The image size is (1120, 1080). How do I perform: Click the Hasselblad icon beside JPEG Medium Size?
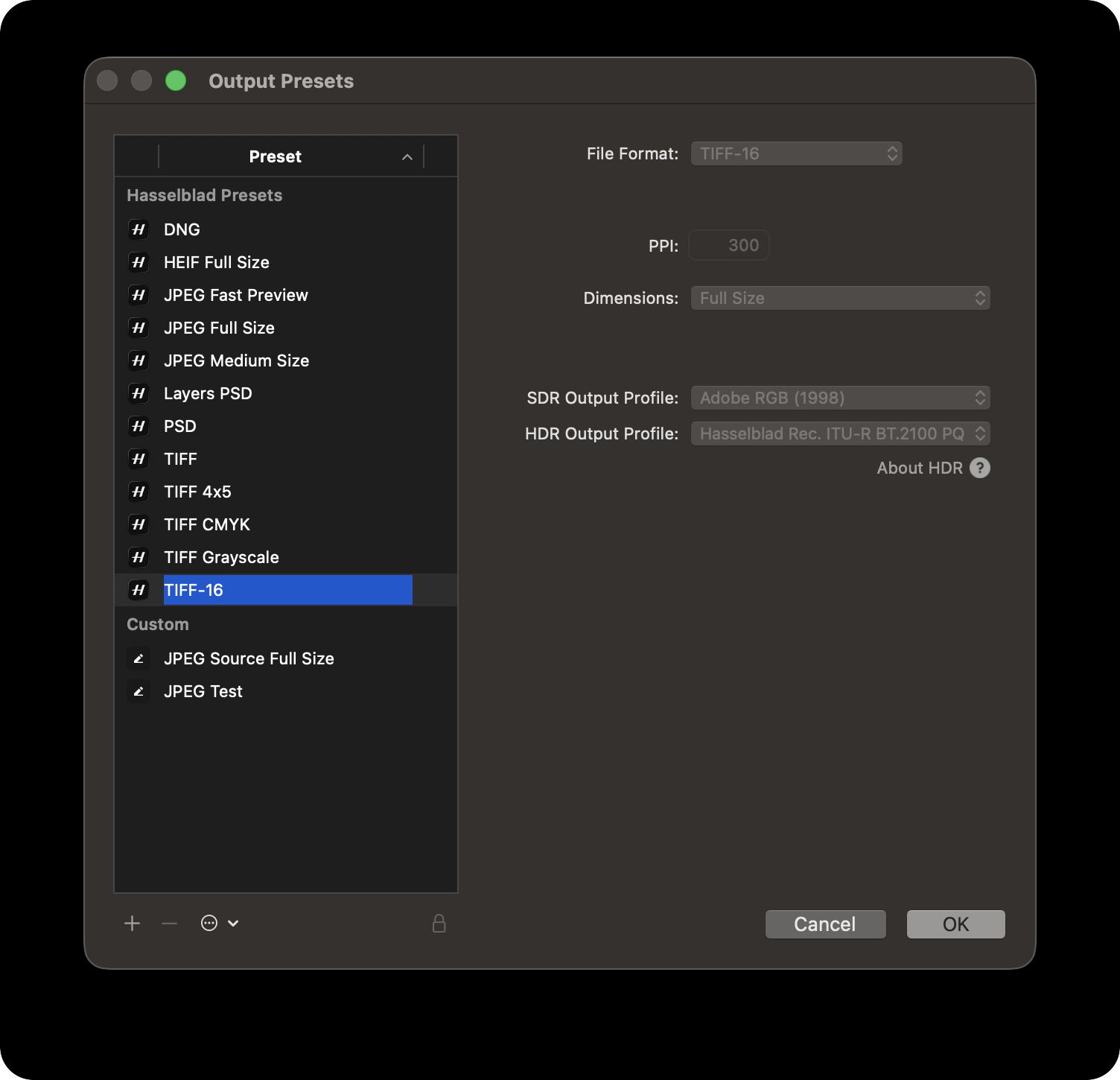pos(139,360)
